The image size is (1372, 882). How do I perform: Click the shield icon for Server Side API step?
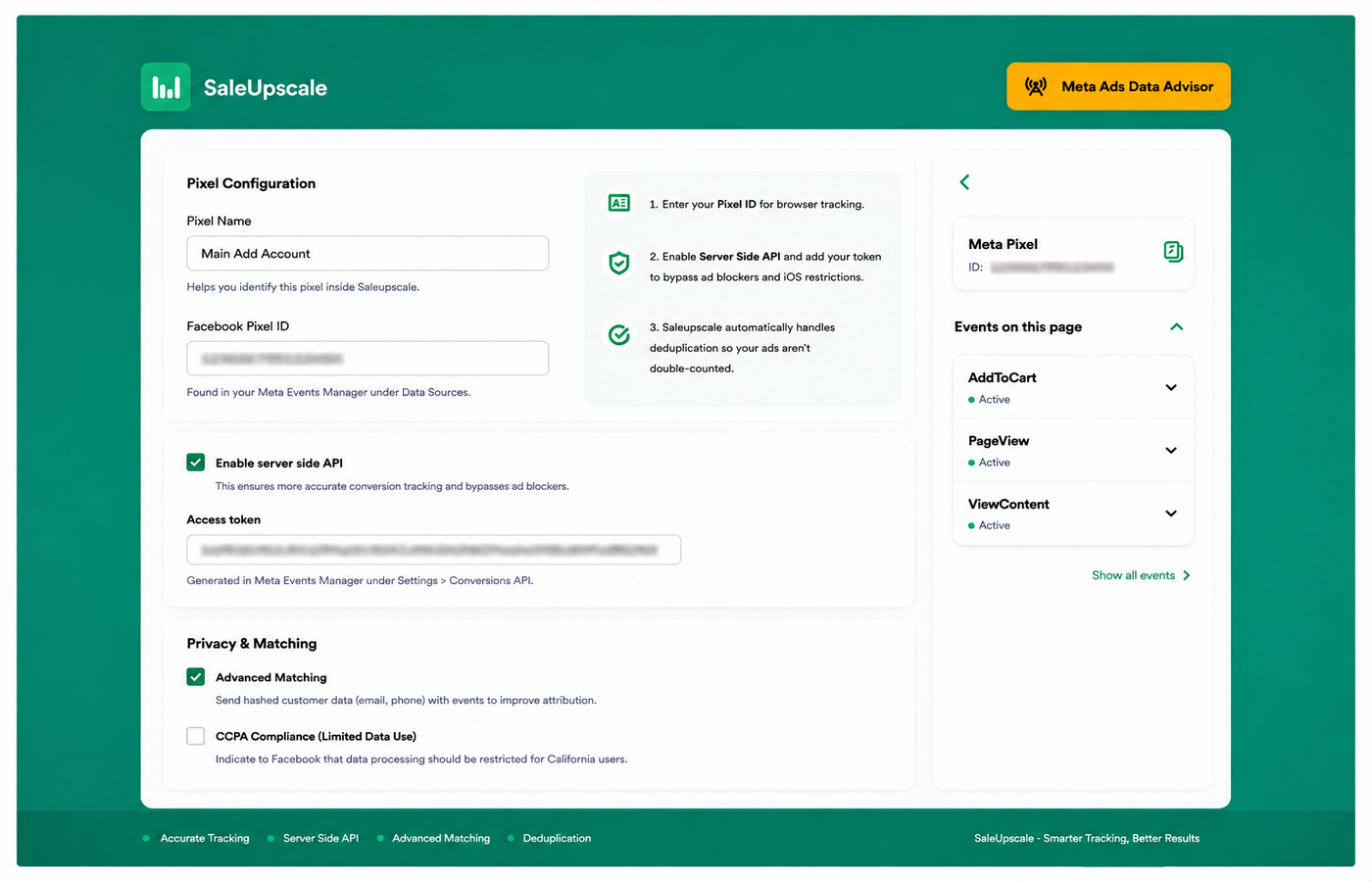[x=619, y=263]
